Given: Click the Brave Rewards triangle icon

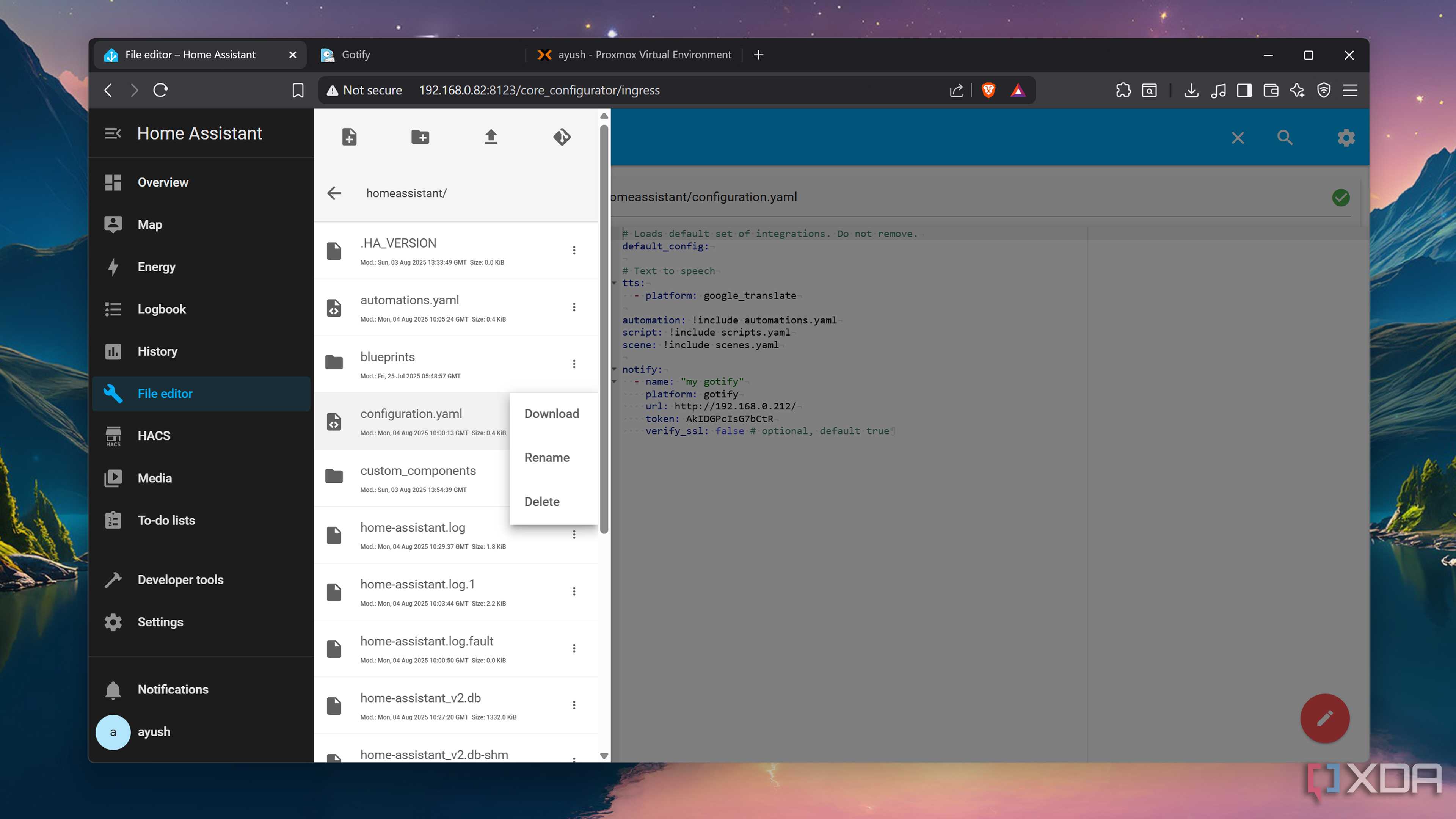Looking at the screenshot, I should coord(1018,90).
